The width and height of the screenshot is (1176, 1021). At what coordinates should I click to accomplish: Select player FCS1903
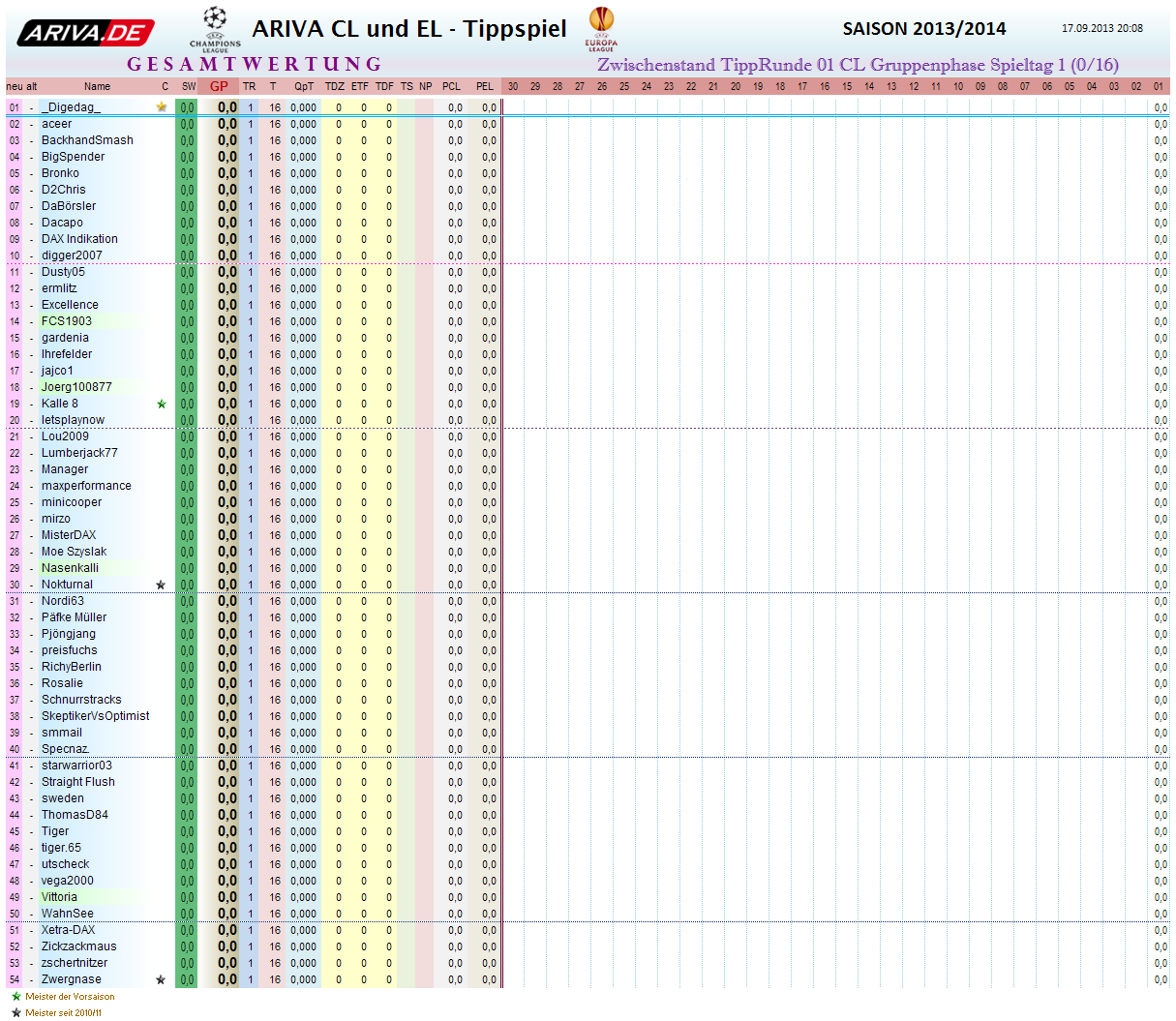(67, 321)
